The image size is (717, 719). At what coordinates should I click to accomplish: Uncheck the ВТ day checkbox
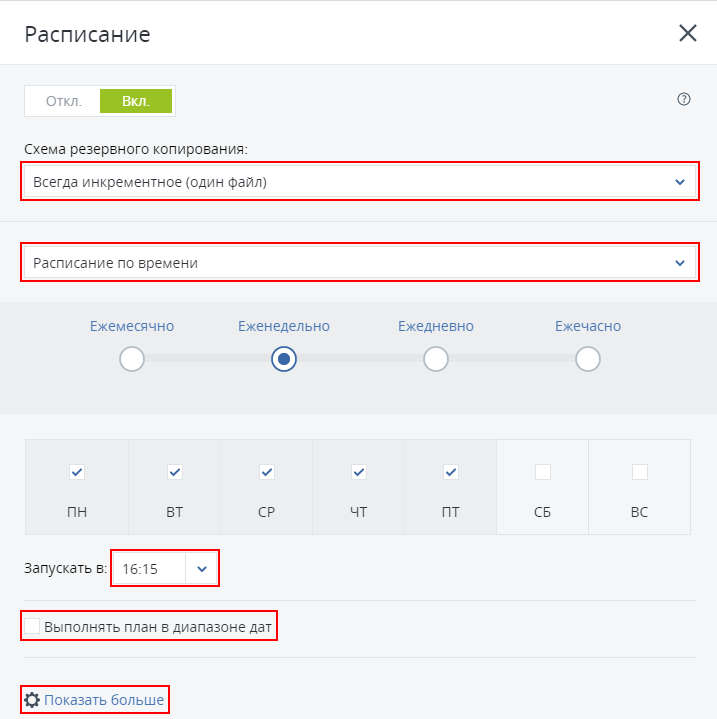tap(174, 471)
